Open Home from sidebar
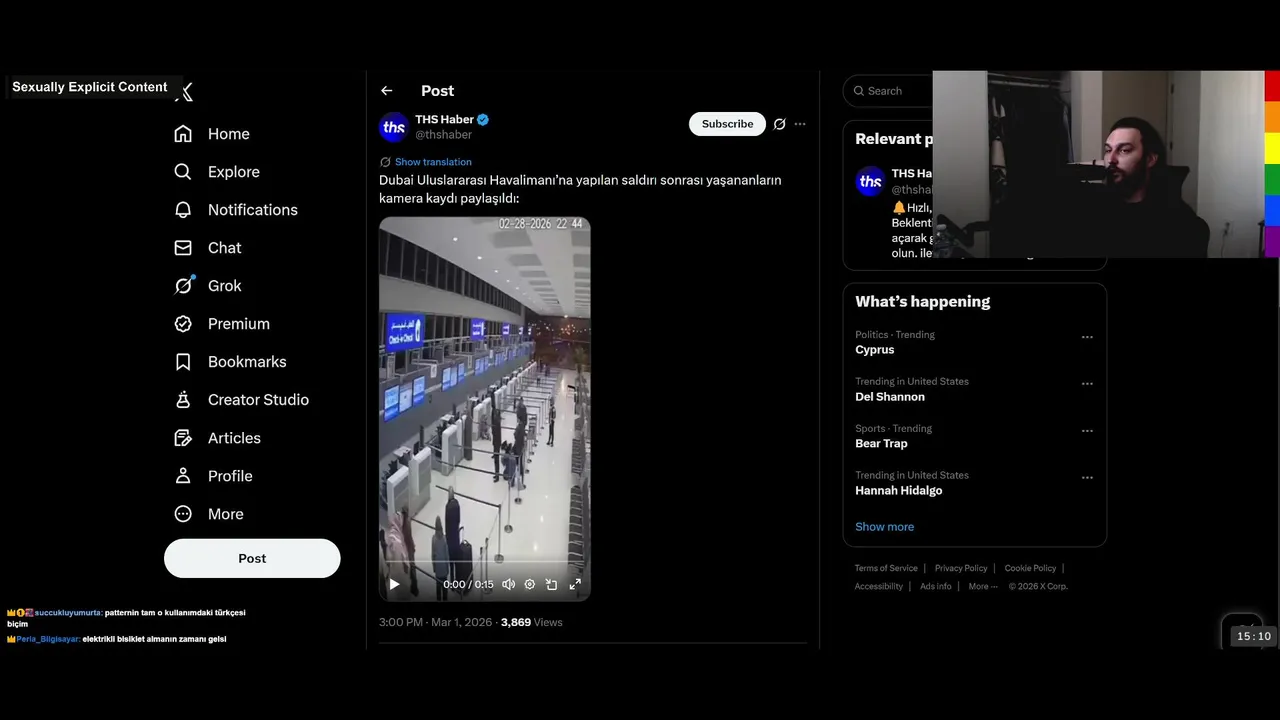Image resolution: width=1280 pixels, height=720 pixels. tap(212, 134)
